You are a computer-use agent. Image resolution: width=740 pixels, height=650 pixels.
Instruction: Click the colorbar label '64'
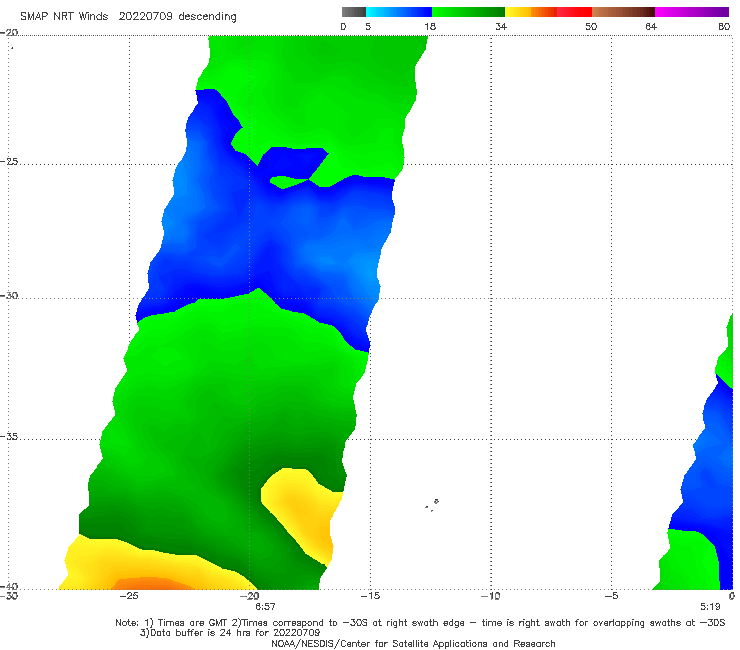(651, 26)
